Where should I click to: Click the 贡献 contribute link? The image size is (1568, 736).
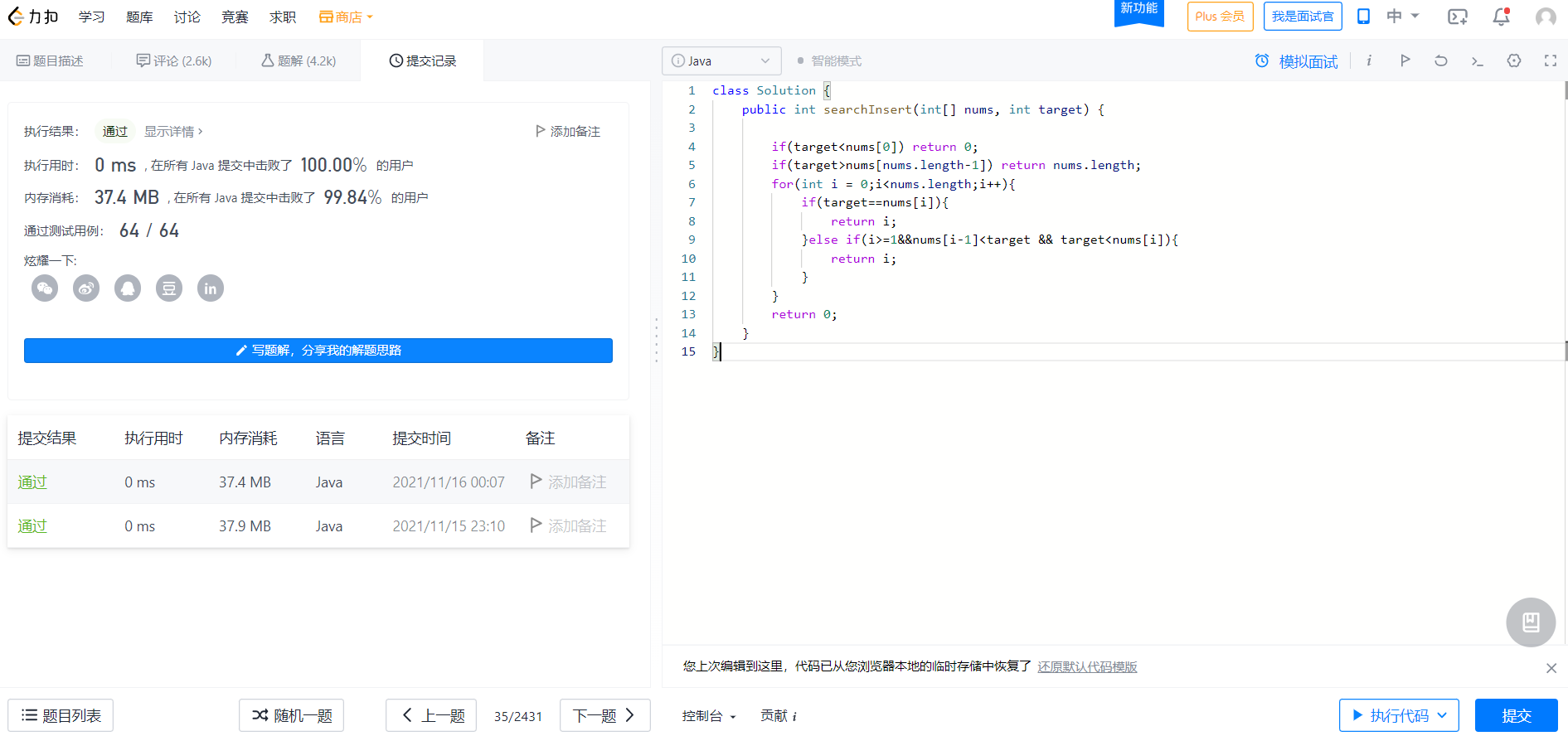tap(779, 716)
